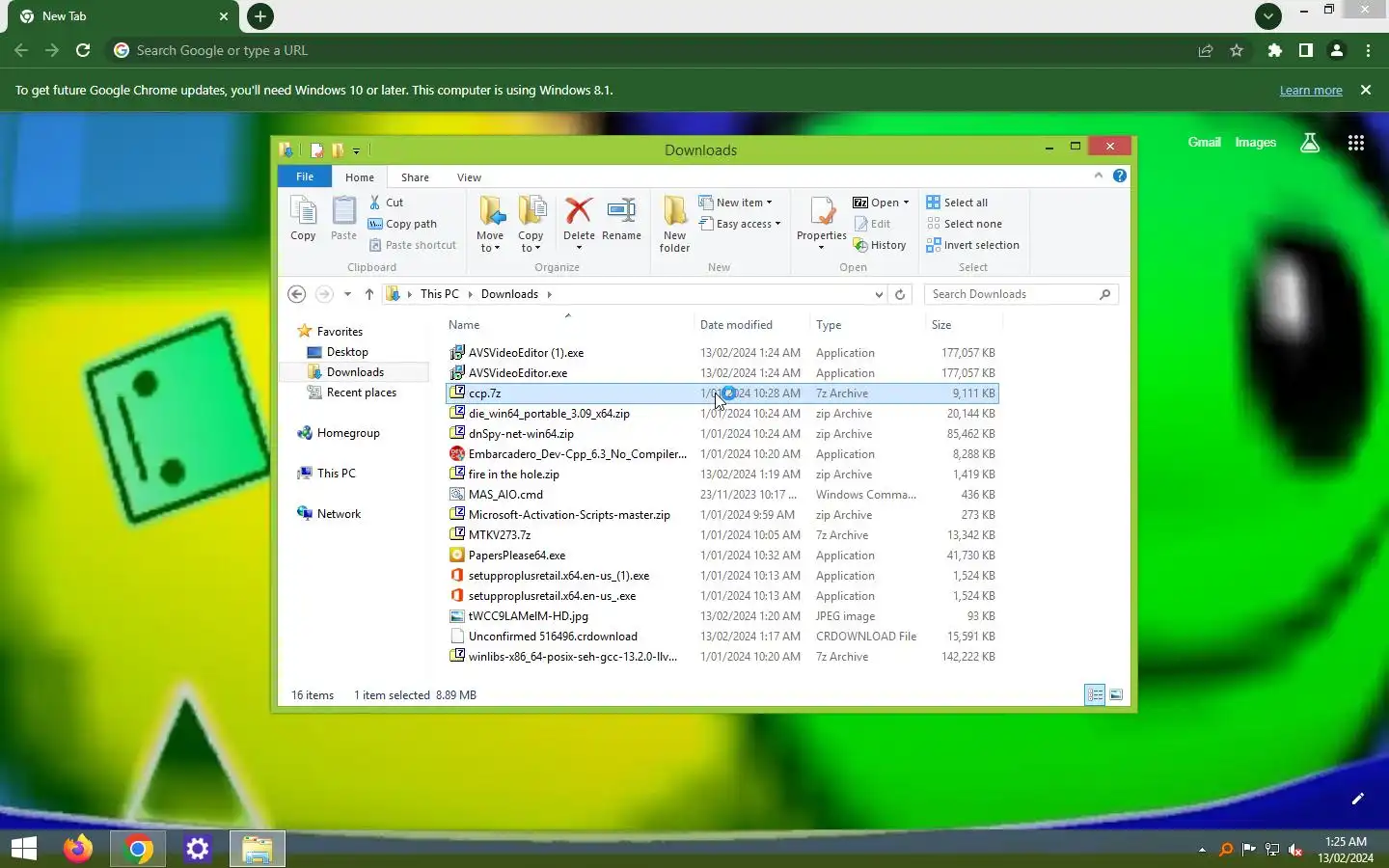Switch to large thumbnails view icon
Viewport: 1389px width, 868px height.
1116,694
